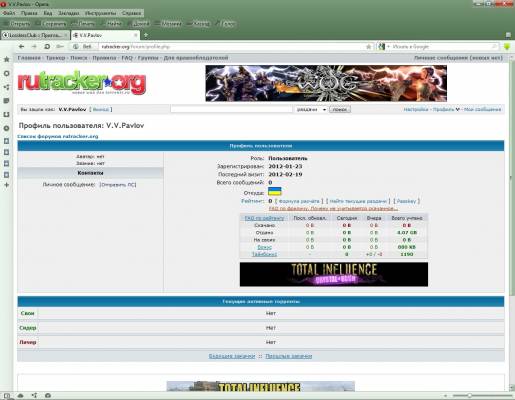Expand the search category dropdown on rutracker

coord(311,109)
